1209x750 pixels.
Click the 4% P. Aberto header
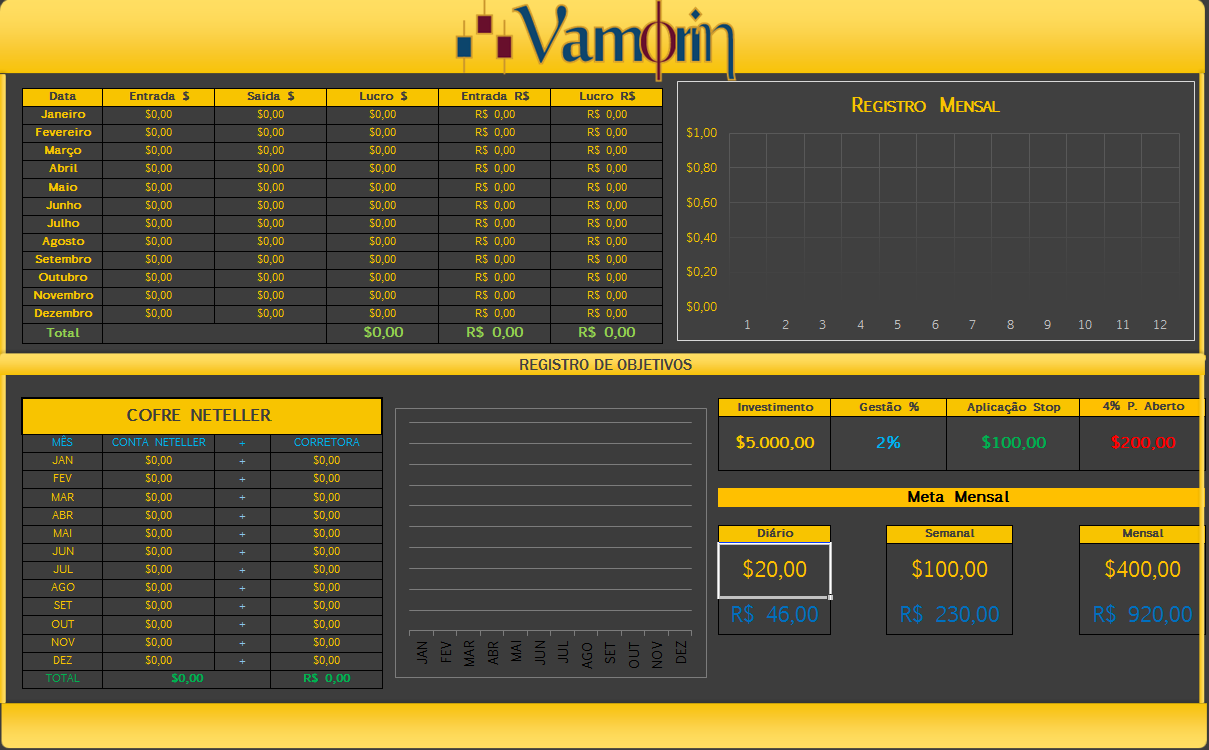click(1142, 407)
